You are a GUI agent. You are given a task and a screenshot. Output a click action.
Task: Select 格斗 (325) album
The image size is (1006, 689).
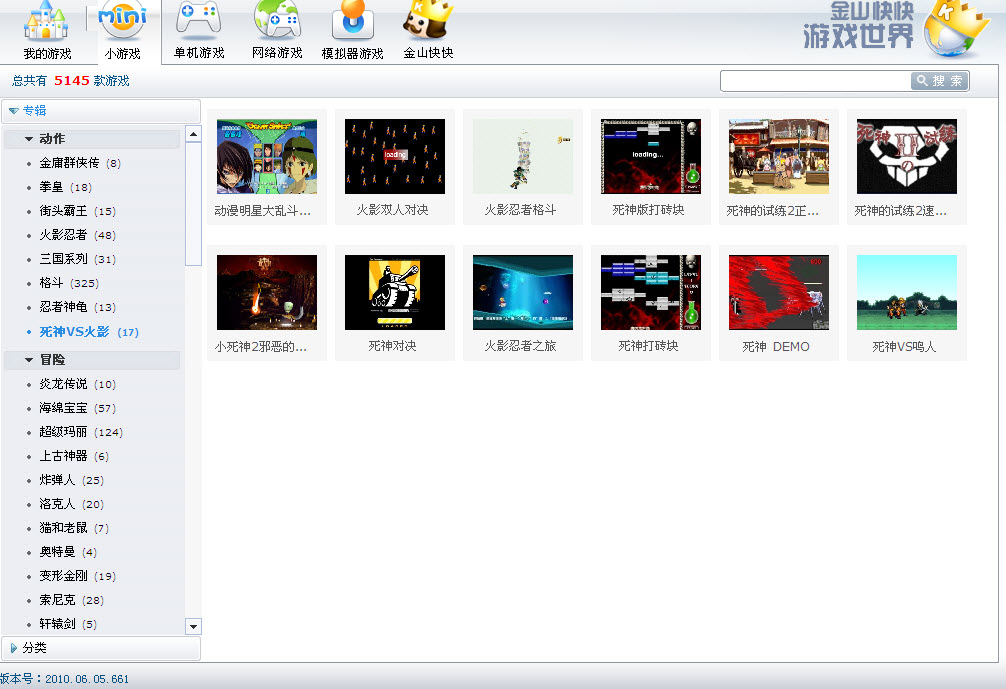(x=69, y=283)
